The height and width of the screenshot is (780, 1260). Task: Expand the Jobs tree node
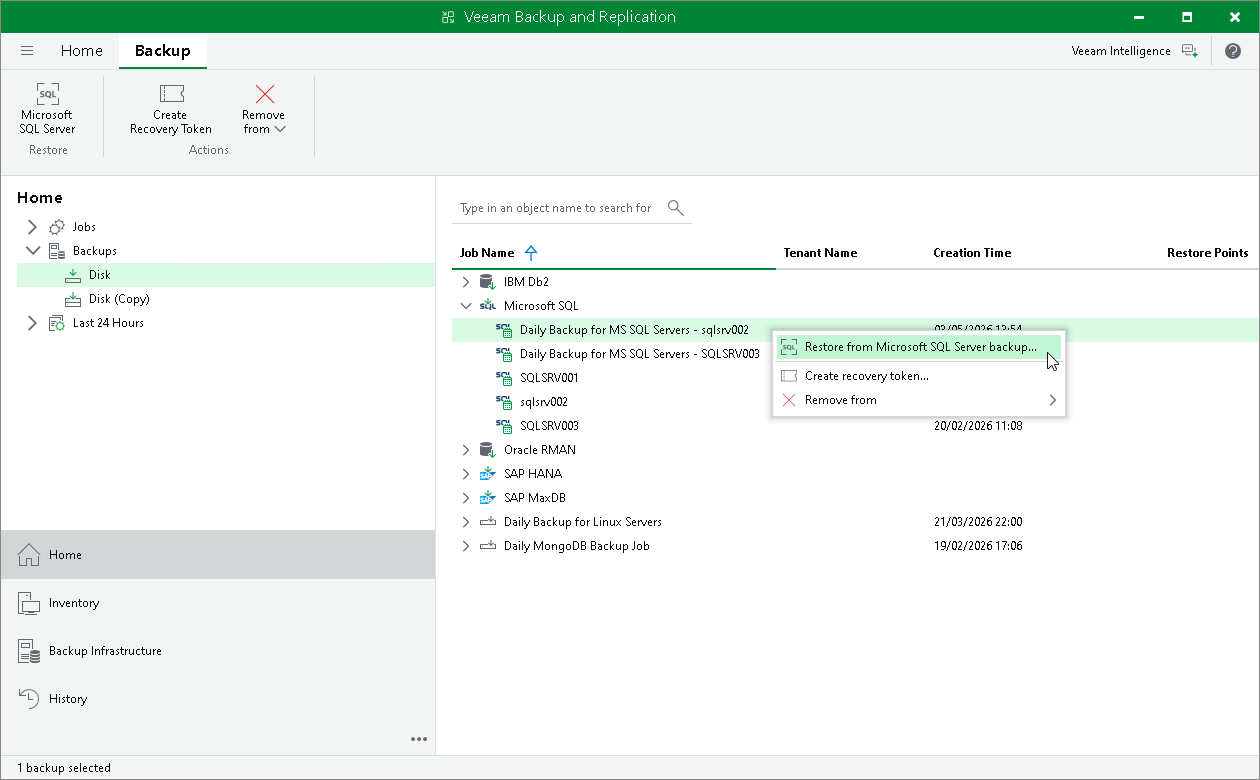pyautogui.click(x=32, y=227)
